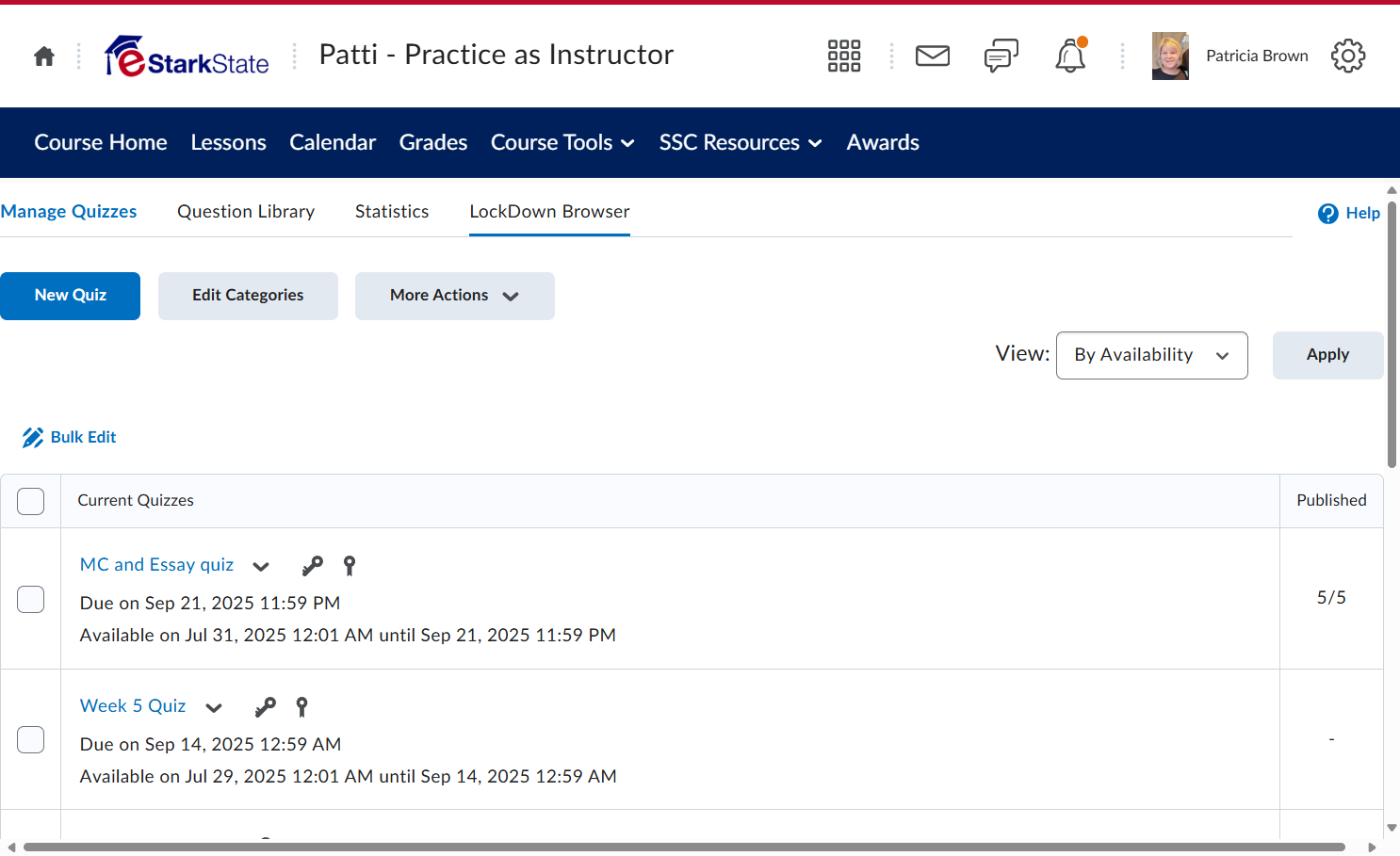This screenshot has height=856, width=1400.
Task: Tick the Week 5 Quiz checkbox
Action: pyautogui.click(x=31, y=739)
